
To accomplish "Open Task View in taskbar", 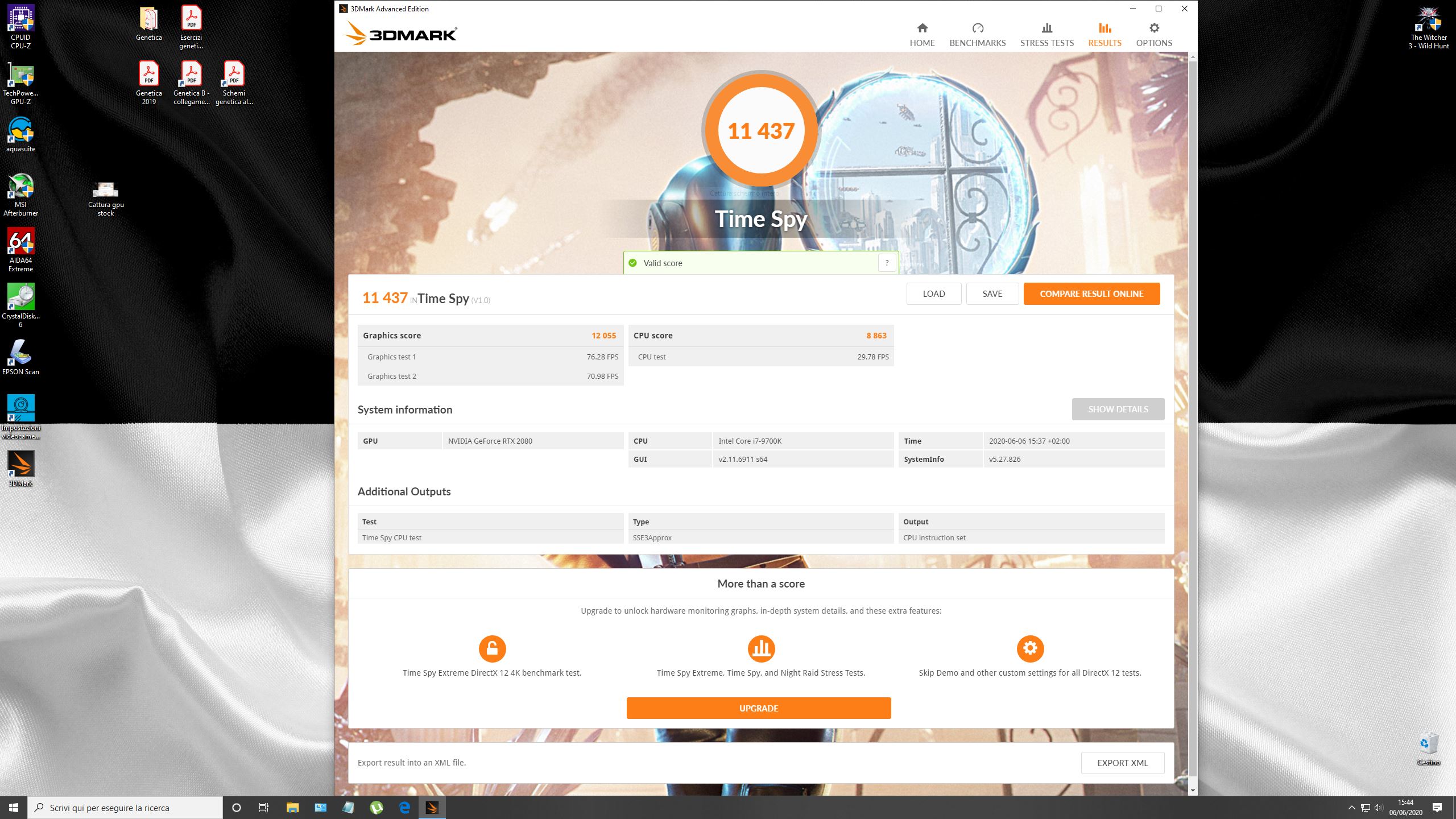I will click(264, 808).
